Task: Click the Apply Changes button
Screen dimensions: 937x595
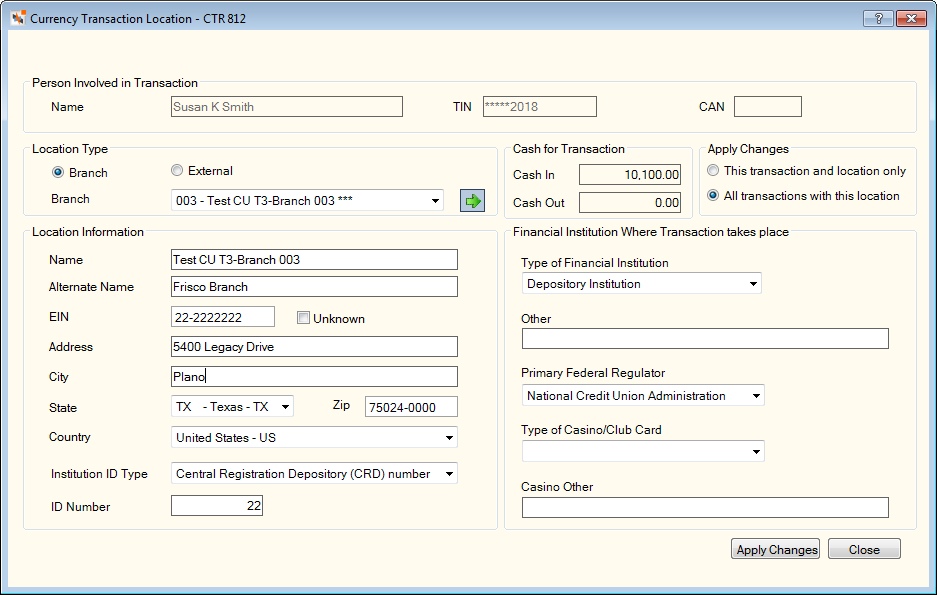Action: 776,549
